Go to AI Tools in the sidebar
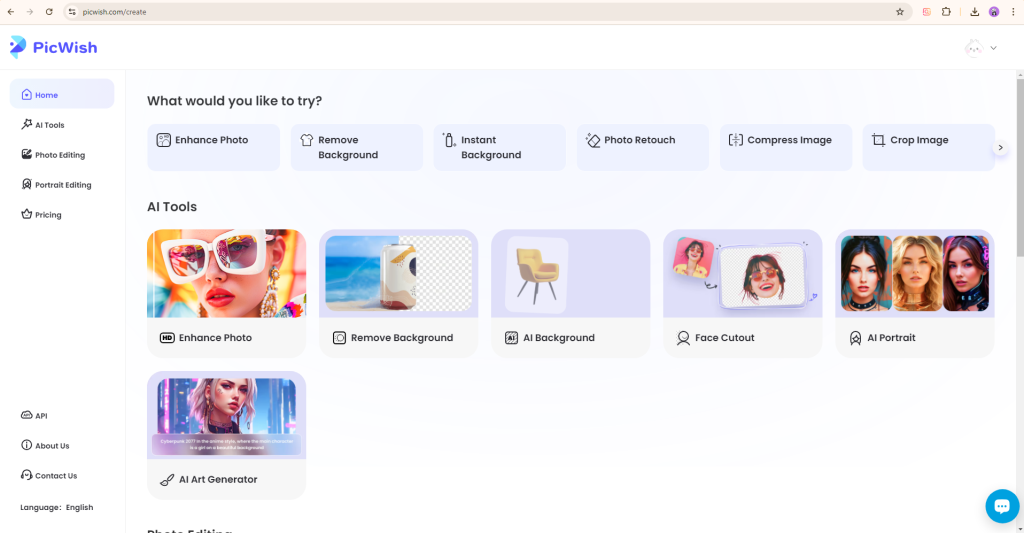The width and height of the screenshot is (1024, 533). tap(49, 125)
